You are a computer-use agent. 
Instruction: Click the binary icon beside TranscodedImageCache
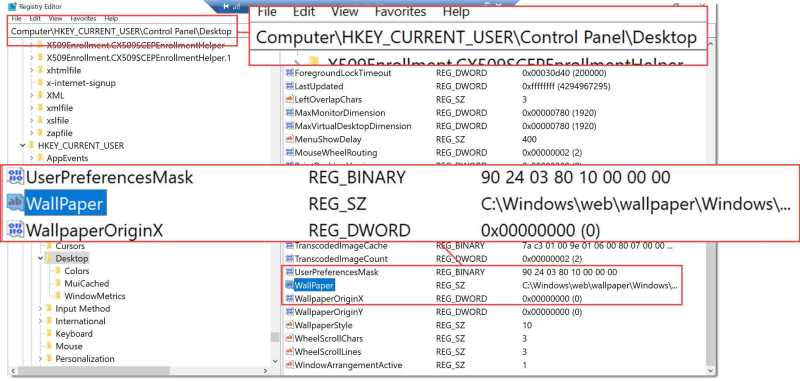tap(290, 245)
